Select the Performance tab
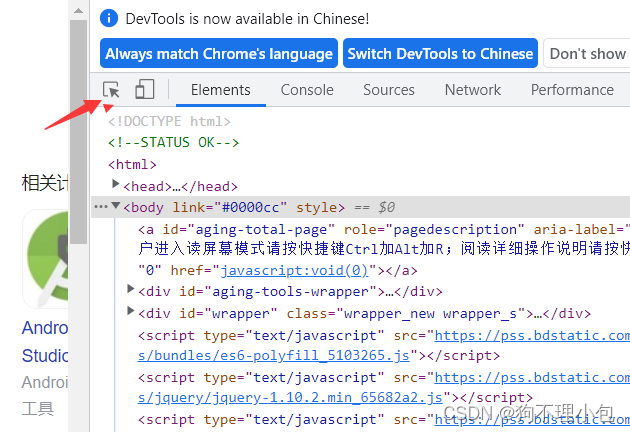The height and width of the screenshot is (432, 630). coord(572,90)
